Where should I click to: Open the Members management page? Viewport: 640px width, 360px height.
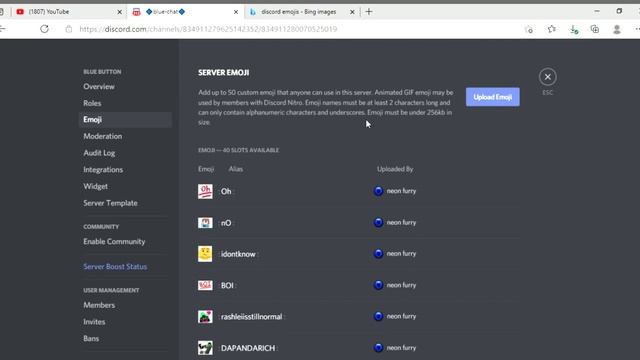pyautogui.click(x=99, y=305)
